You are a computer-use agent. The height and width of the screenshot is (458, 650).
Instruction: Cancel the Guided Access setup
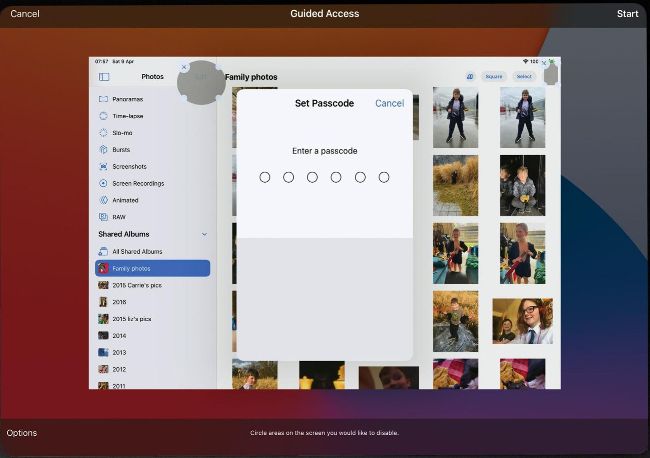point(25,14)
